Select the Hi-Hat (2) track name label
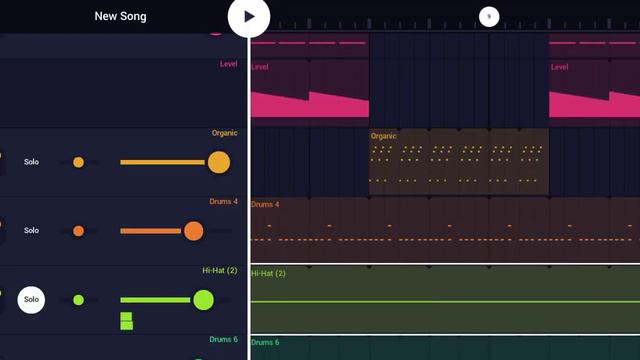640x360 pixels. (x=220, y=271)
